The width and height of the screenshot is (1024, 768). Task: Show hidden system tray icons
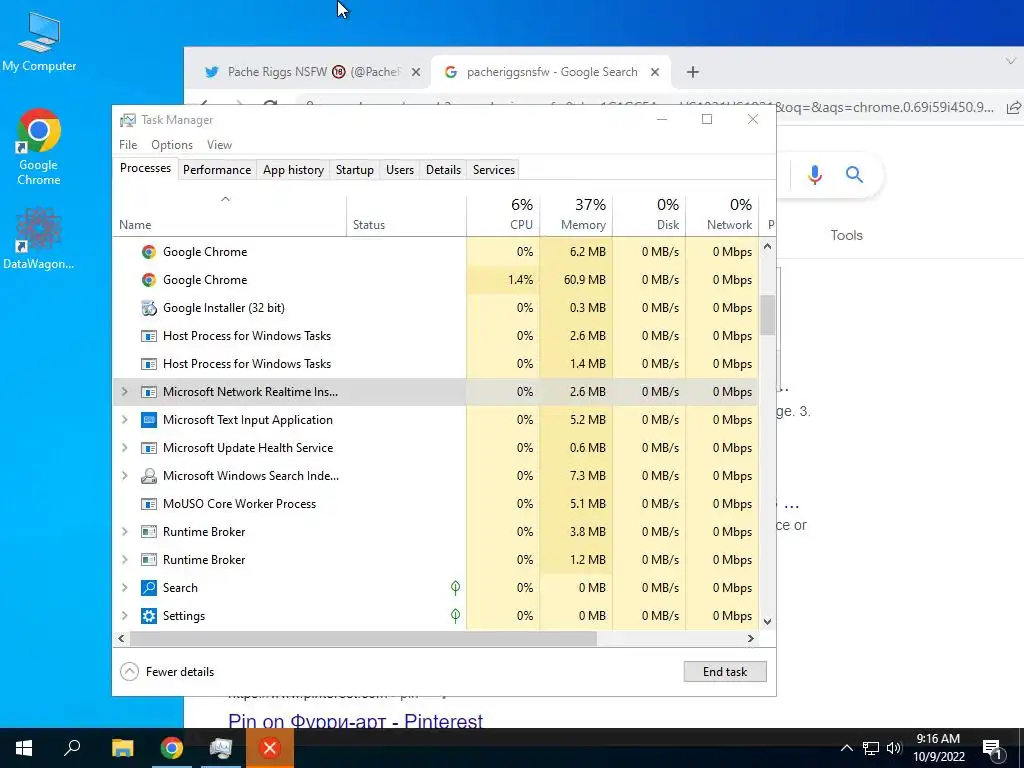click(x=846, y=748)
